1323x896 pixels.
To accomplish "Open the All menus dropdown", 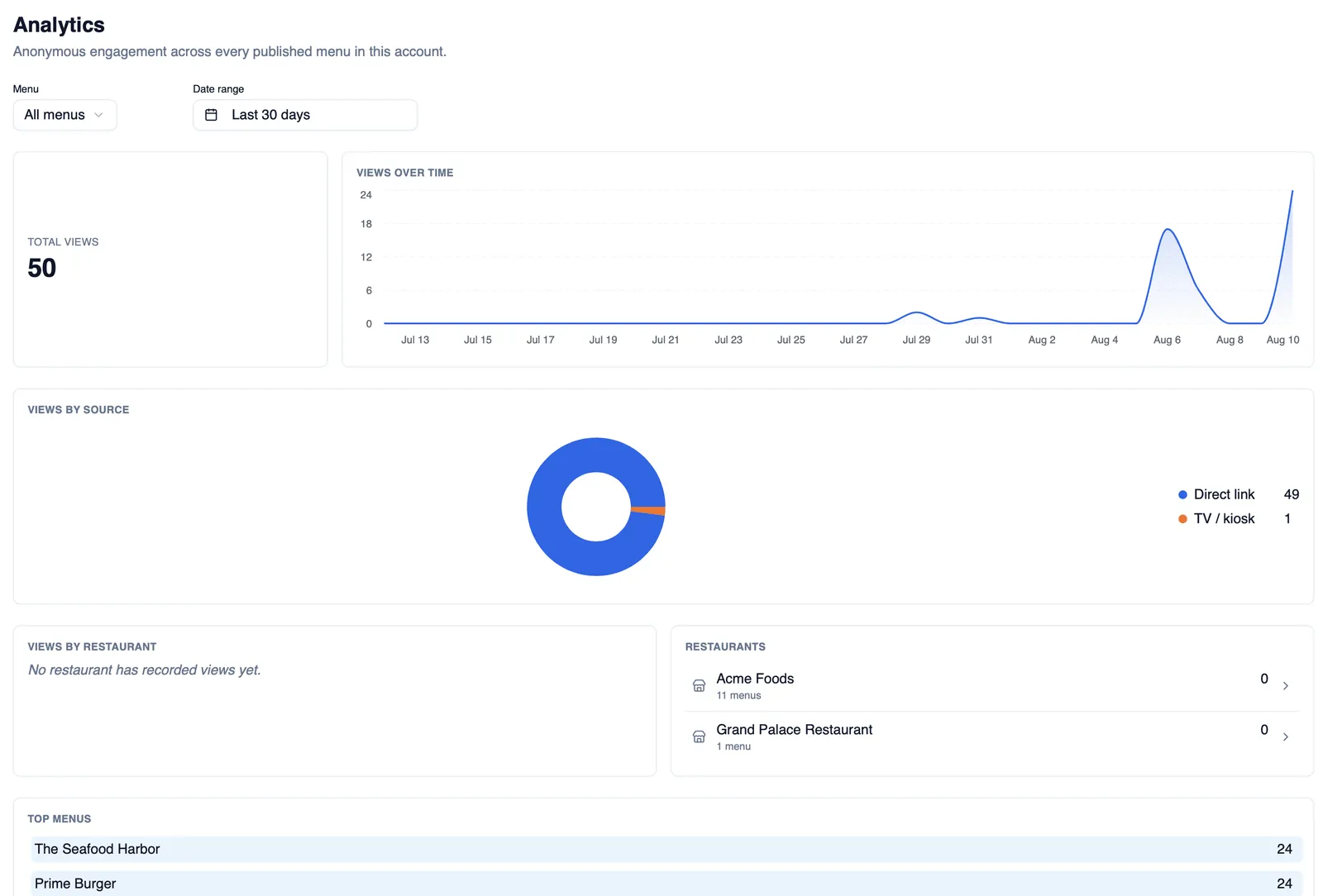I will [x=64, y=115].
